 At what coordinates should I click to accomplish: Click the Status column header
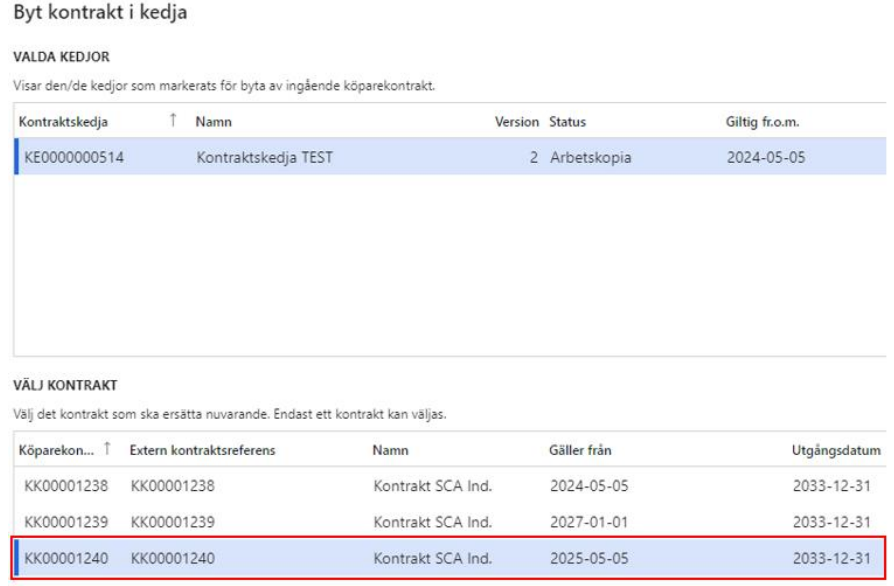coord(567,122)
